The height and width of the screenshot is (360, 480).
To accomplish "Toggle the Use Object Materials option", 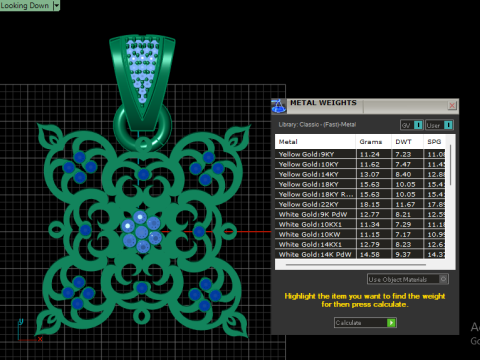I will [408, 279].
